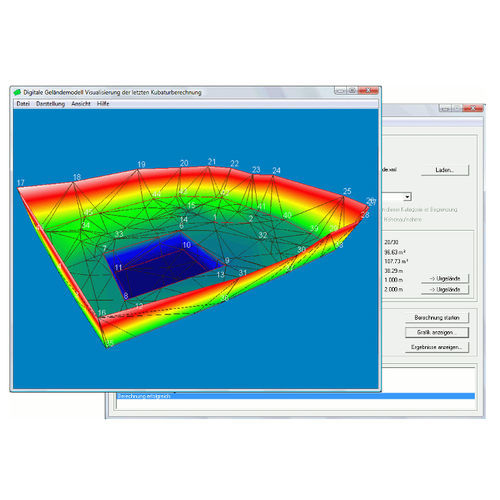The height and width of the screenshot is (500, 500).
Task: Click terrain point label 21
Action: coord(212,162)
